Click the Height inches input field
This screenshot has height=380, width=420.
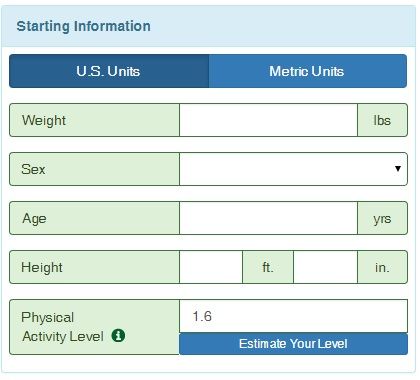tap(325, 267)
